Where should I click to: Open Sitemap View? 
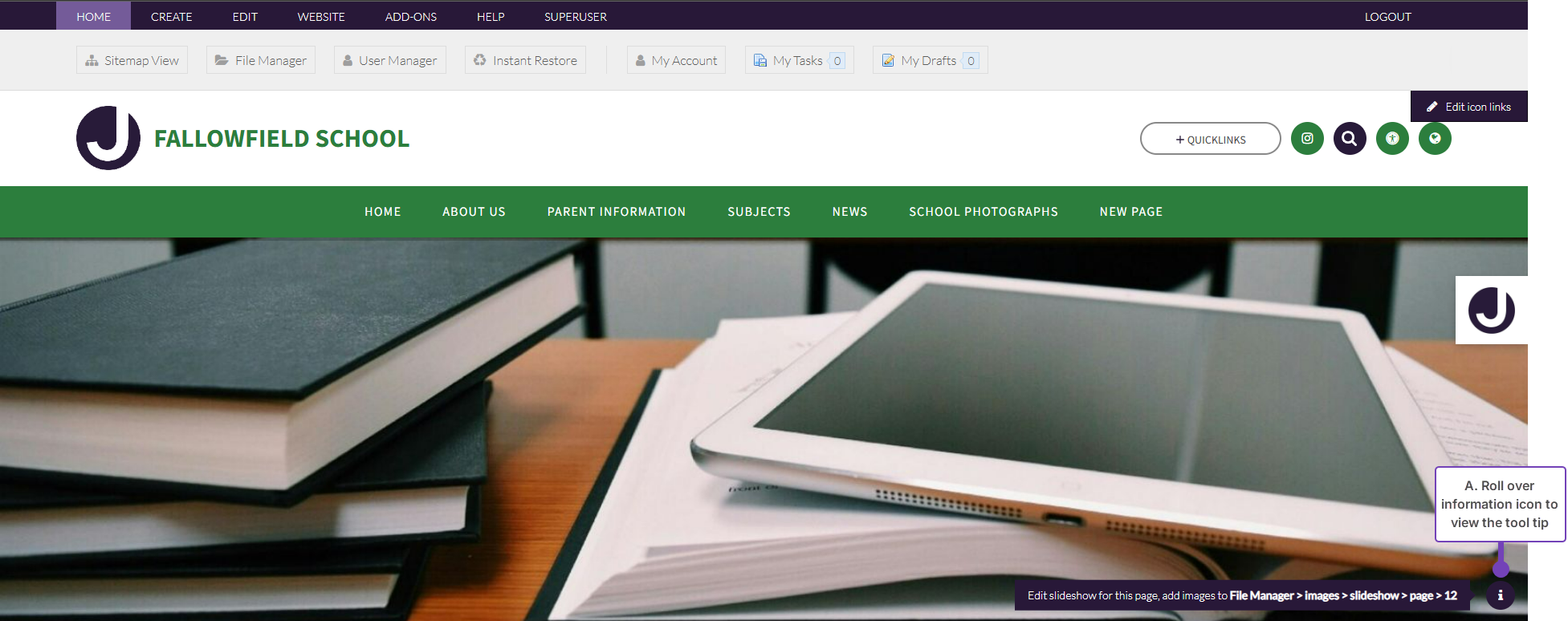(132, 60)
